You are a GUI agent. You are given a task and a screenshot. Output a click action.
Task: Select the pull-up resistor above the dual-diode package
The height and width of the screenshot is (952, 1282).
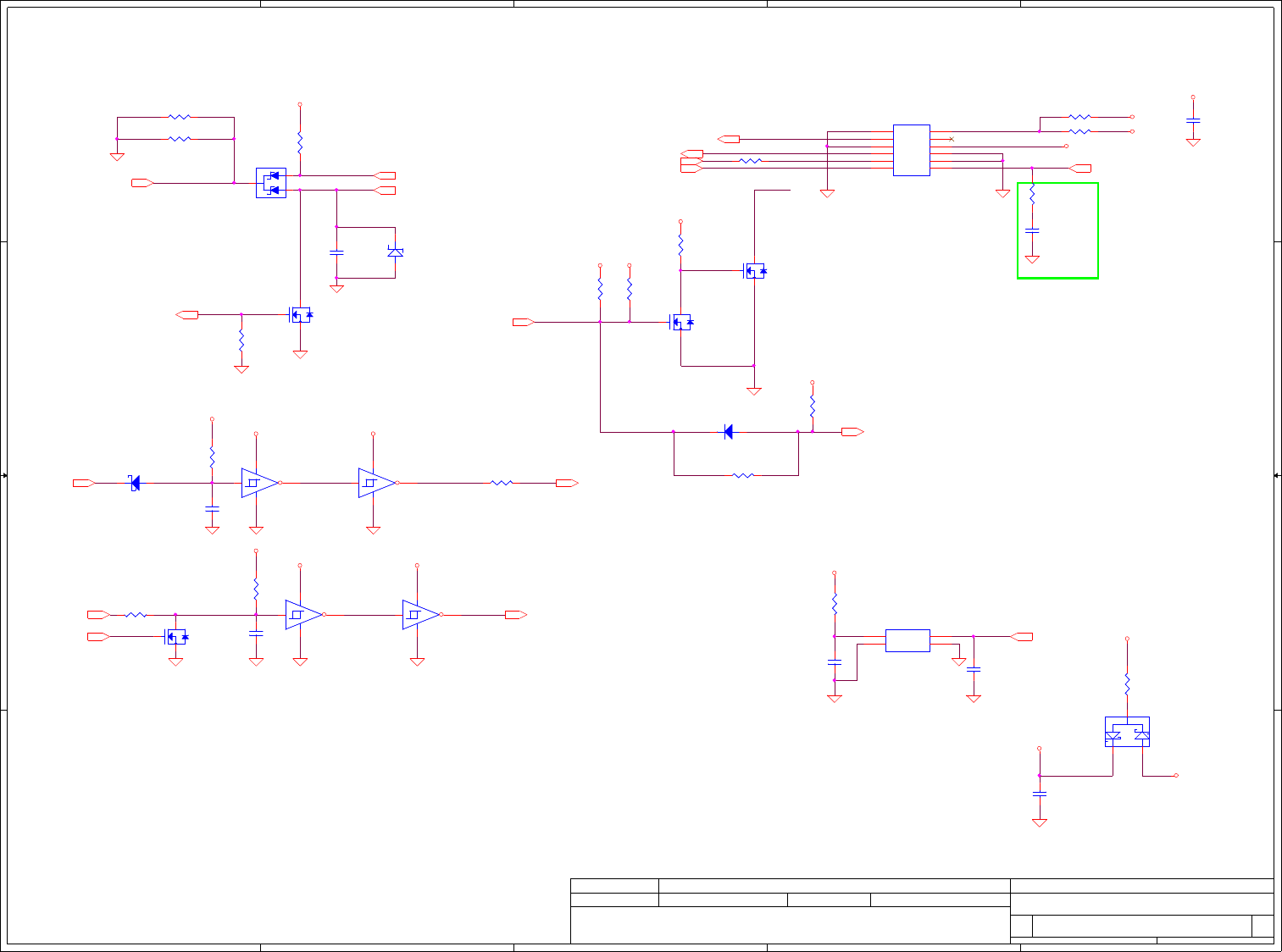tap(300, 141)
